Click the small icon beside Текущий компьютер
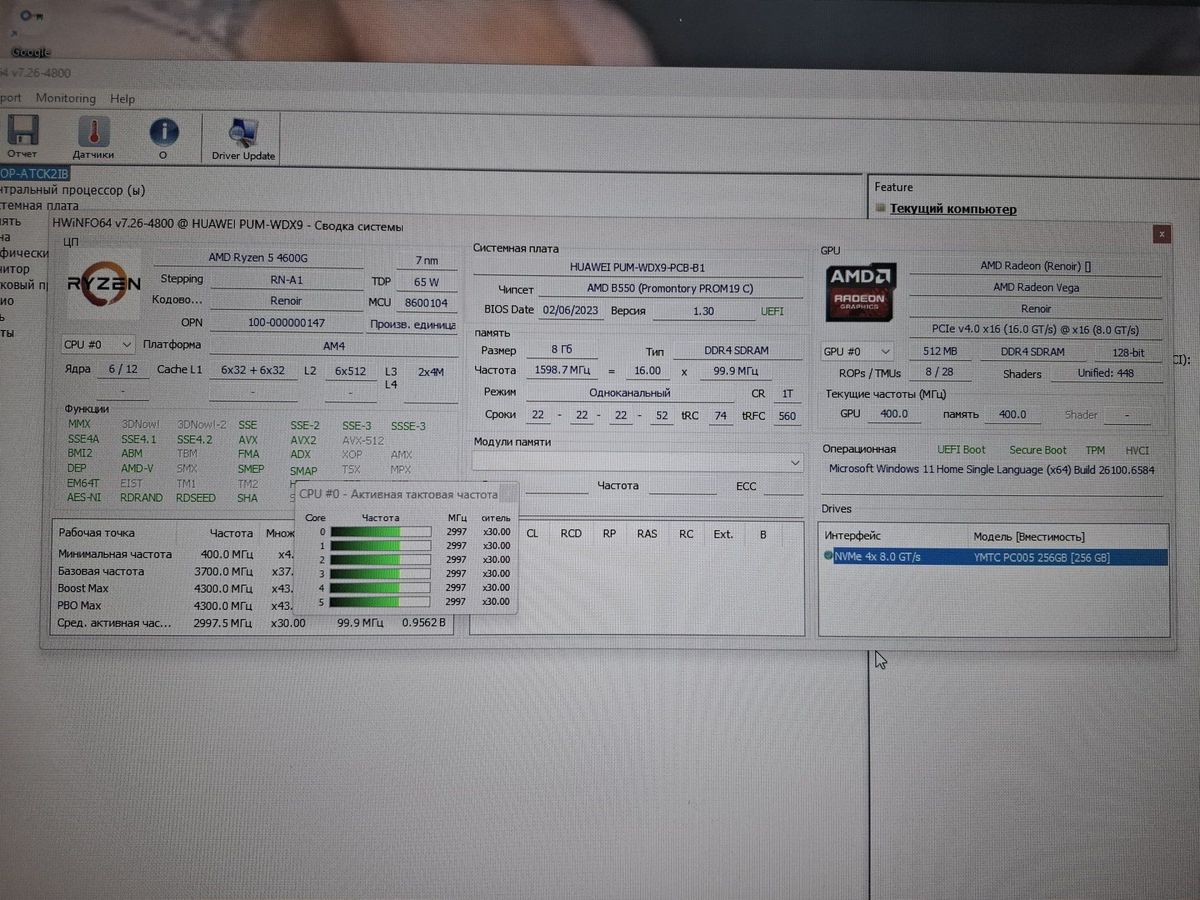The image size is (1200, 900). pos(880,209)
